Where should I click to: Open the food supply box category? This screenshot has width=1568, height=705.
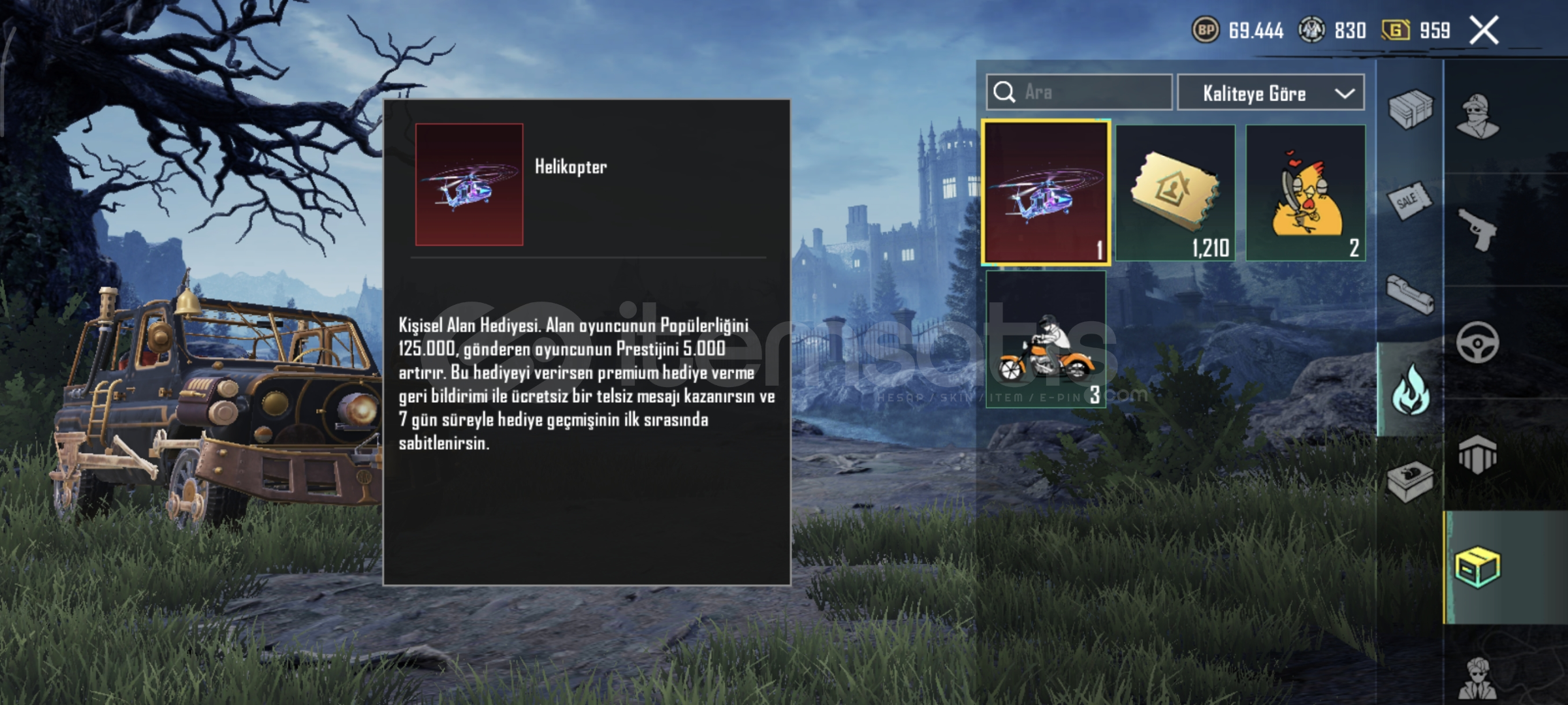point(1410,482)
